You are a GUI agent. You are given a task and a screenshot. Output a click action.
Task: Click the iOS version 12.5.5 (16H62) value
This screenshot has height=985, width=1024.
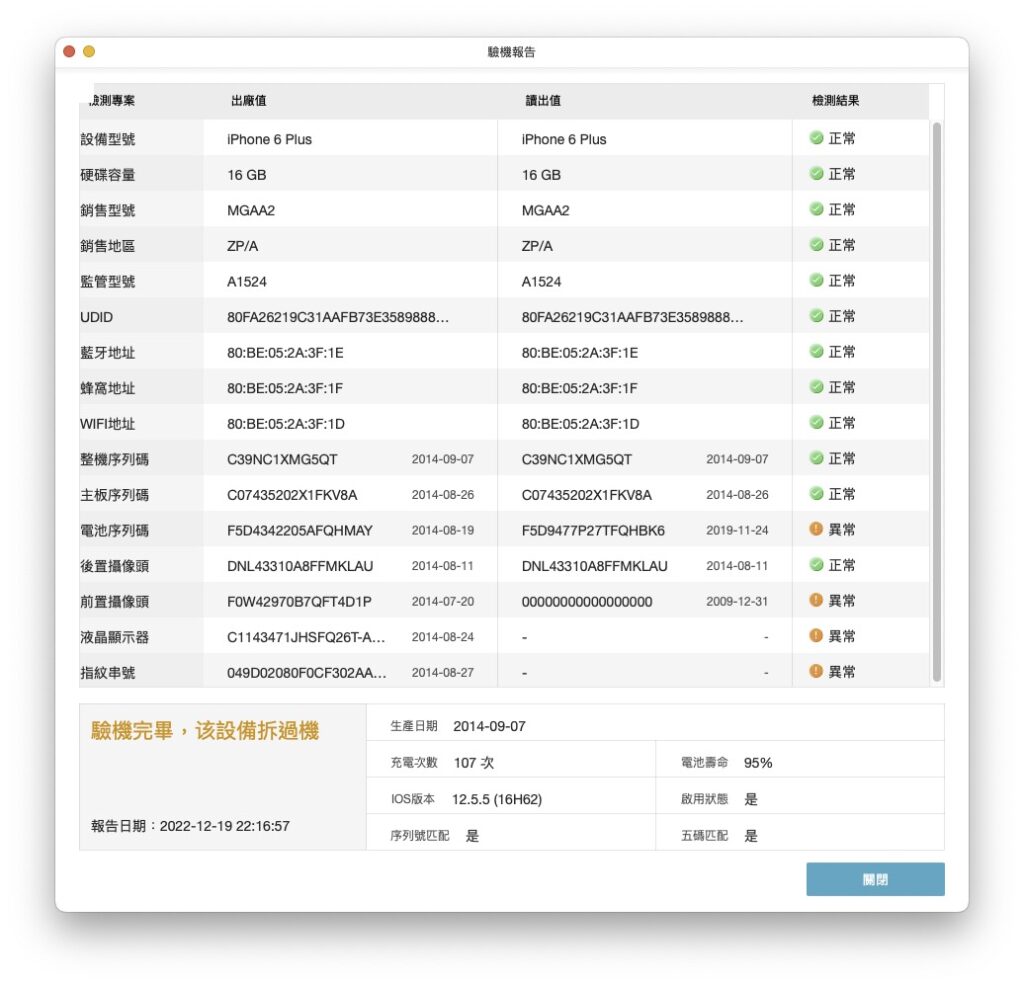[497, 799]
